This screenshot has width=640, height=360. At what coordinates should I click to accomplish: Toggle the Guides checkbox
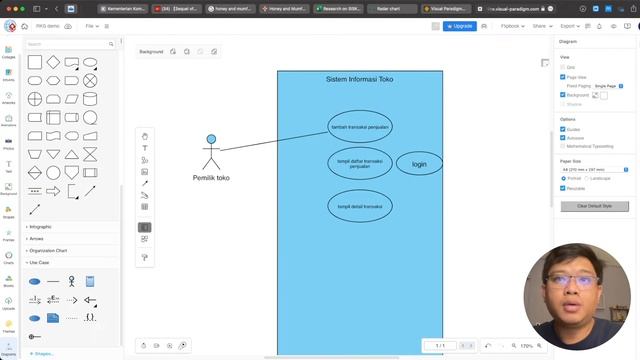click(562, 129)
